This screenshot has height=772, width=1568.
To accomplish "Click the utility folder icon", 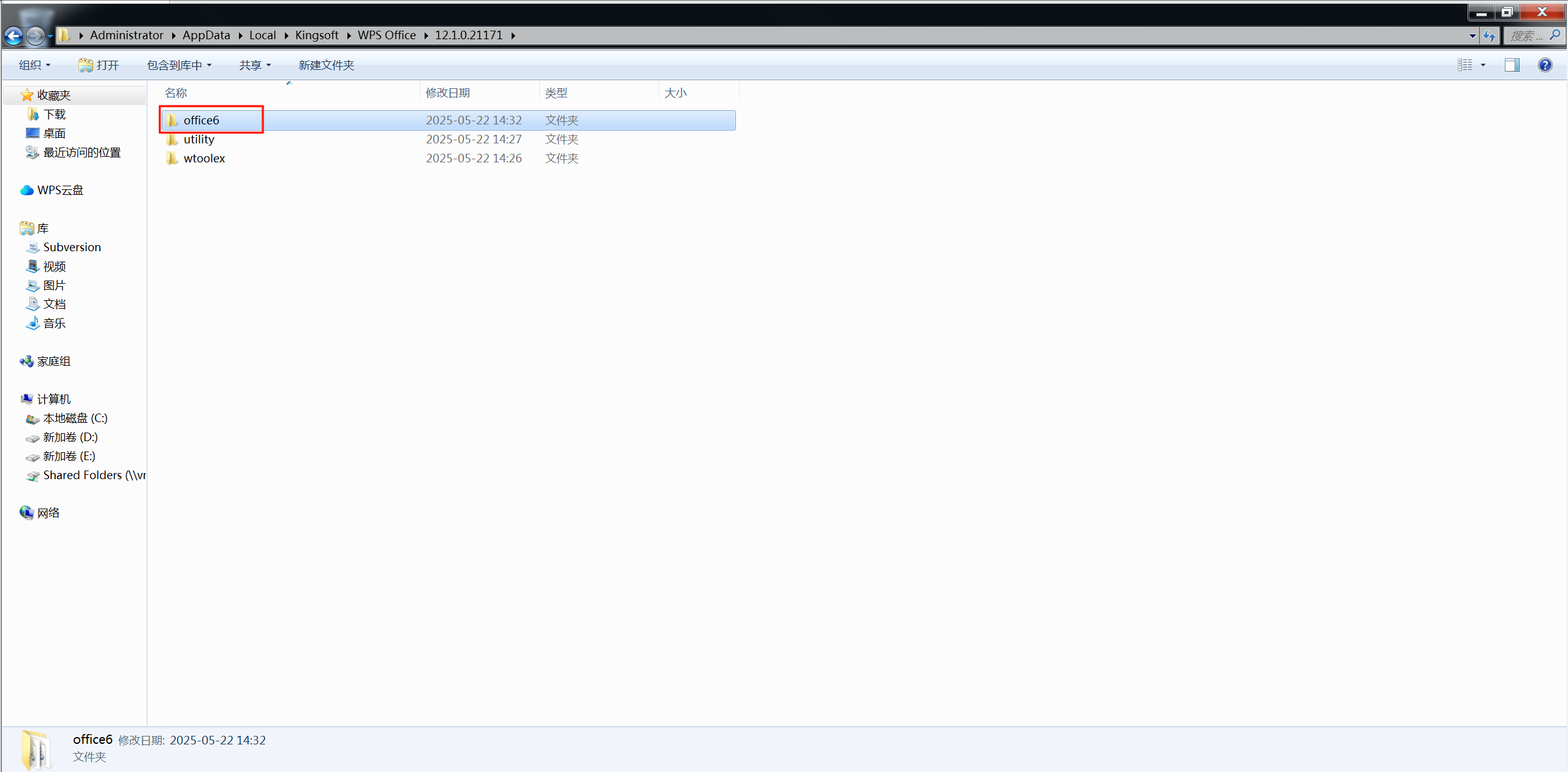I will pos(172,139).
